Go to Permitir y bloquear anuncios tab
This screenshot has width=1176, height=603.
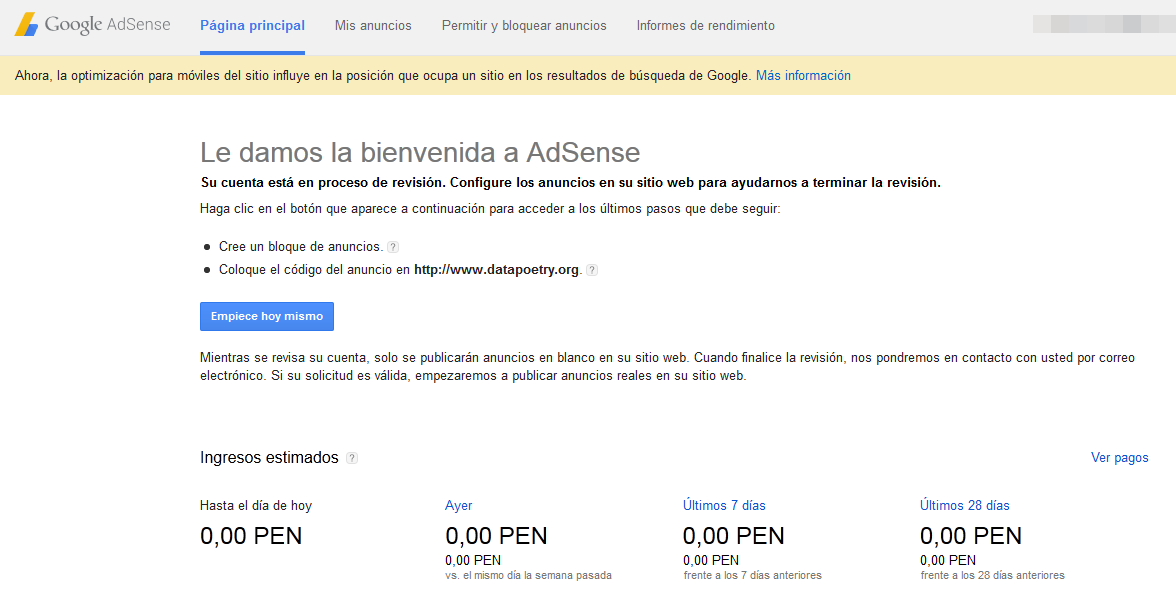(524, 26)
